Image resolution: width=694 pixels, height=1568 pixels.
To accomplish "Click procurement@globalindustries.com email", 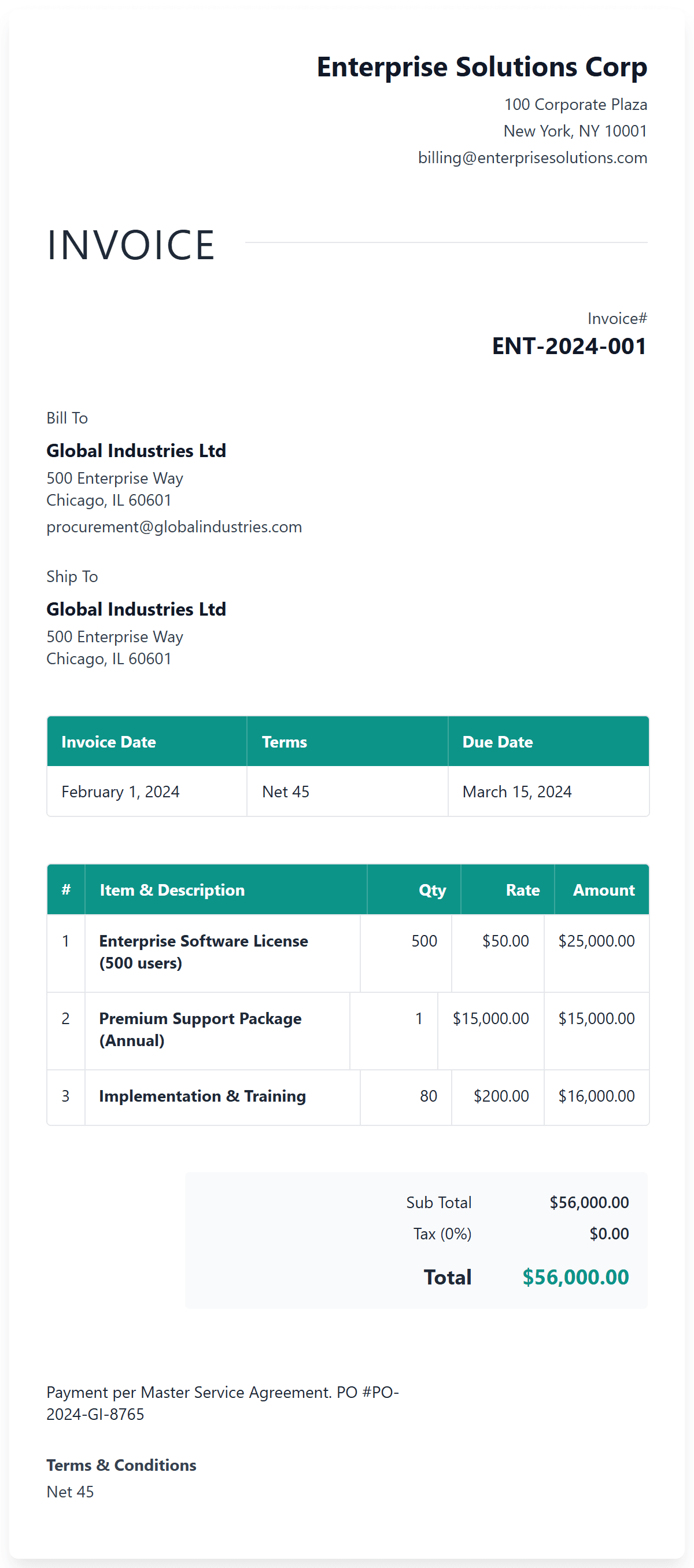I will [174, 527].
